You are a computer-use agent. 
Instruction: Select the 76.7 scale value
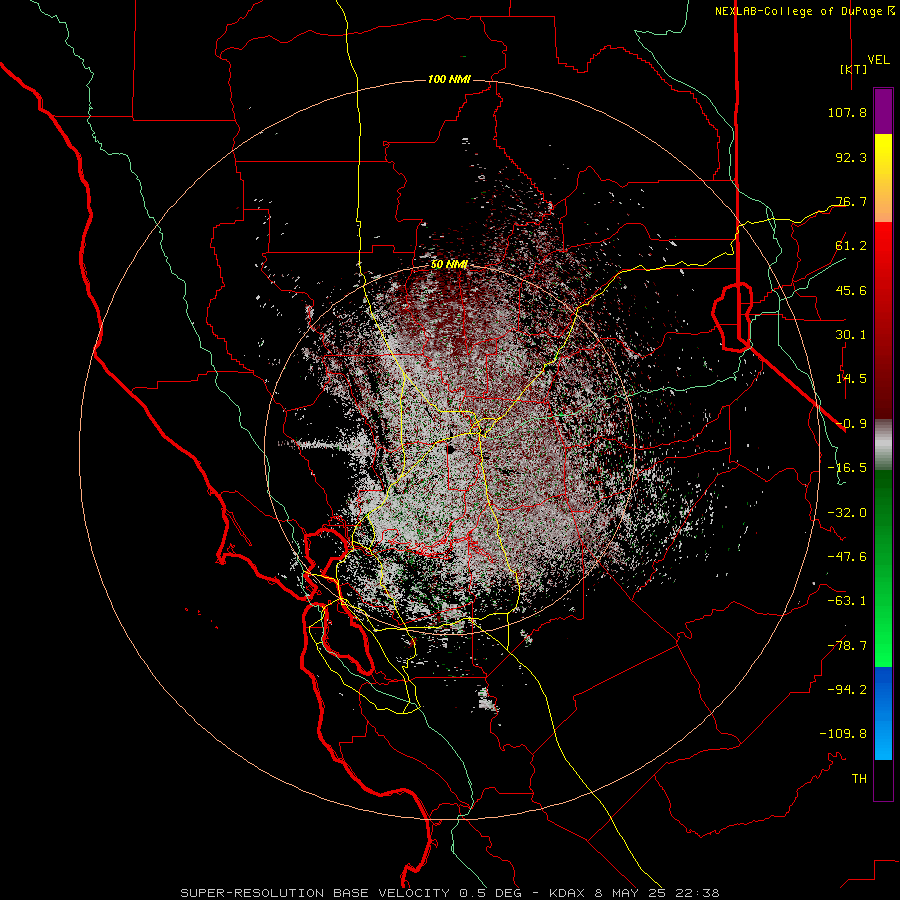(851, 201)
